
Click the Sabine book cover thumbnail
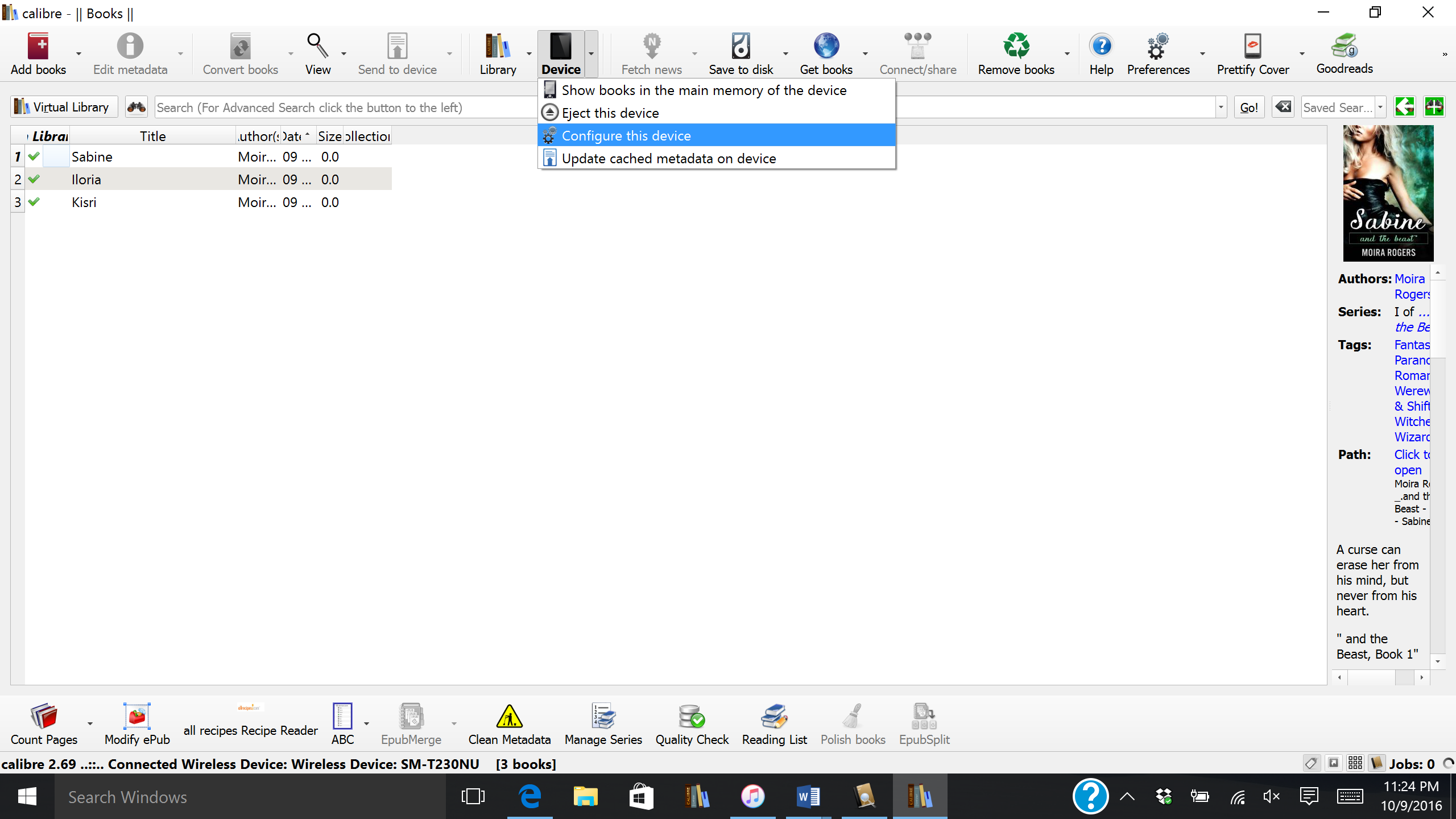[1388, 193]
